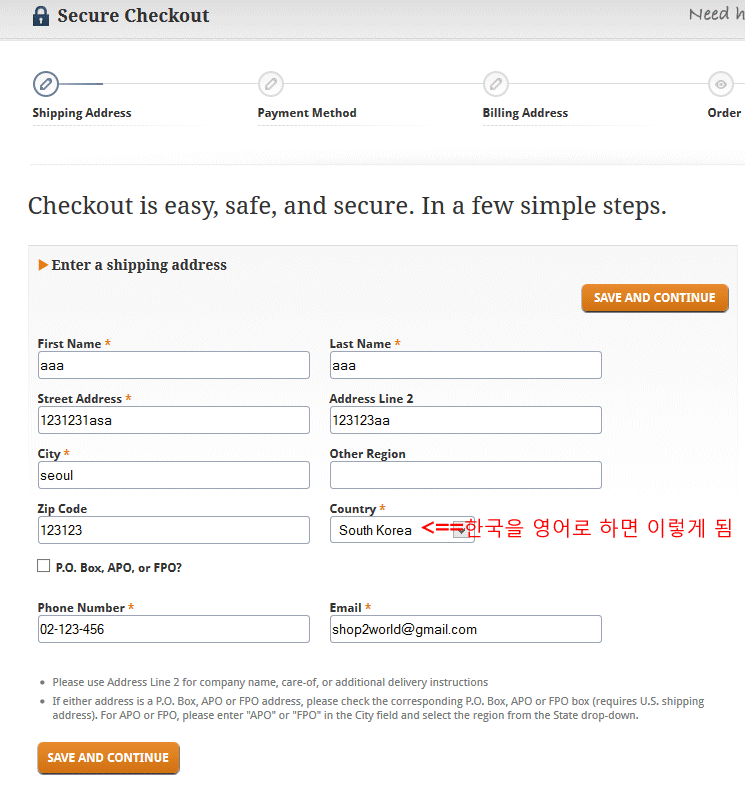Click into the Street Address field
The width and height of the screenshot is (745, 799).
point(174,420)
